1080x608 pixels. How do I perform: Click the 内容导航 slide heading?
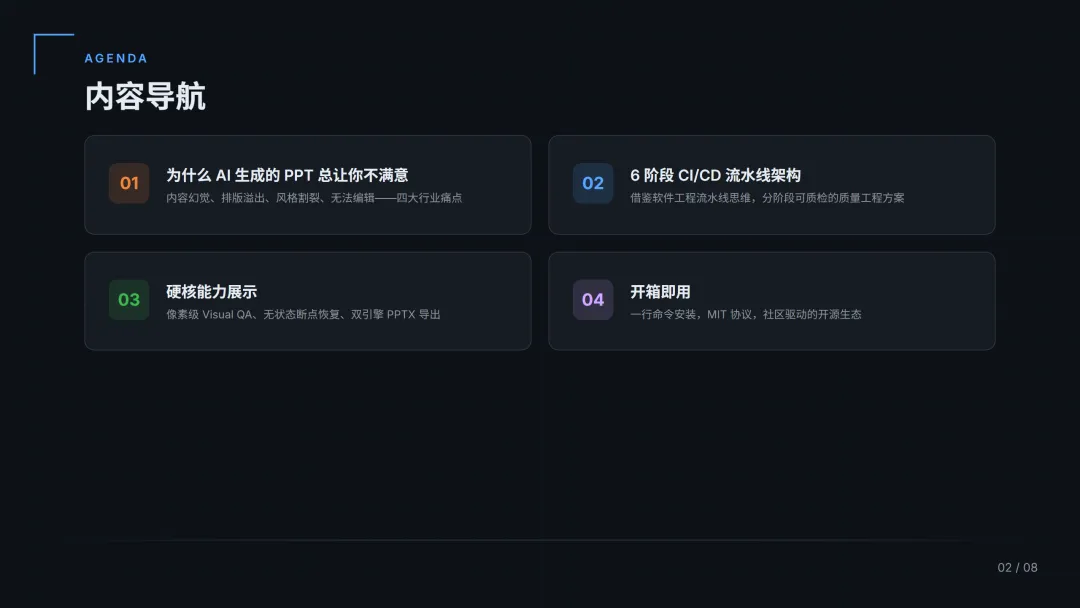click(145, 97)
